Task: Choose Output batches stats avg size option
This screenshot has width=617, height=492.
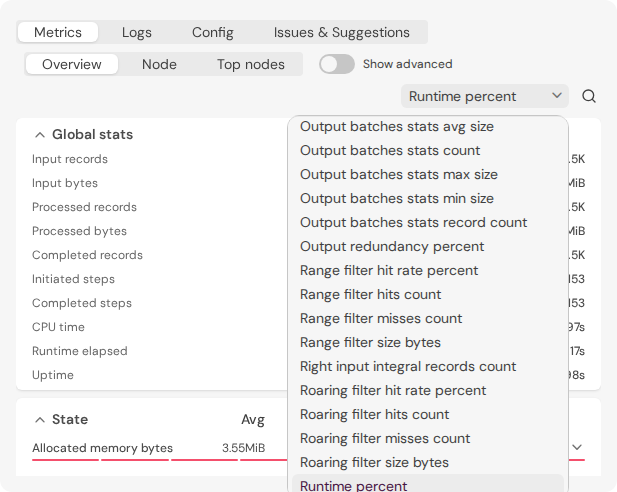Action: [x=428, y=127]
